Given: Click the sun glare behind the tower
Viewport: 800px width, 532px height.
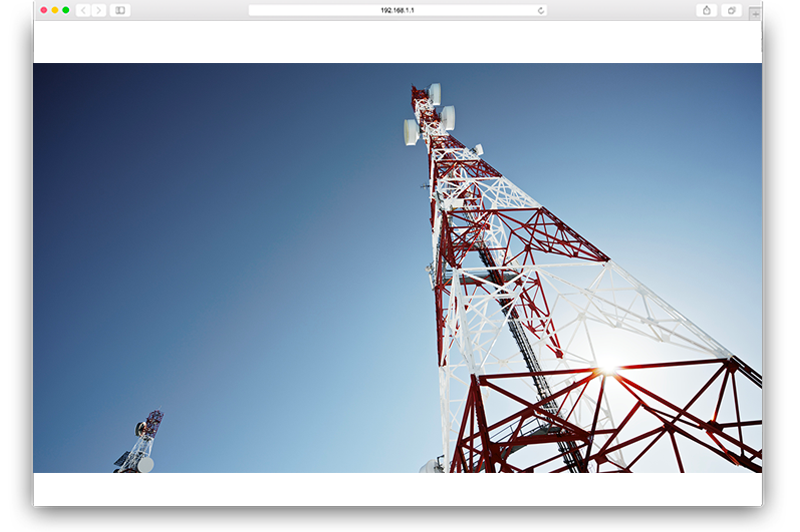Looking at the screenshot, I should [607, 370].
